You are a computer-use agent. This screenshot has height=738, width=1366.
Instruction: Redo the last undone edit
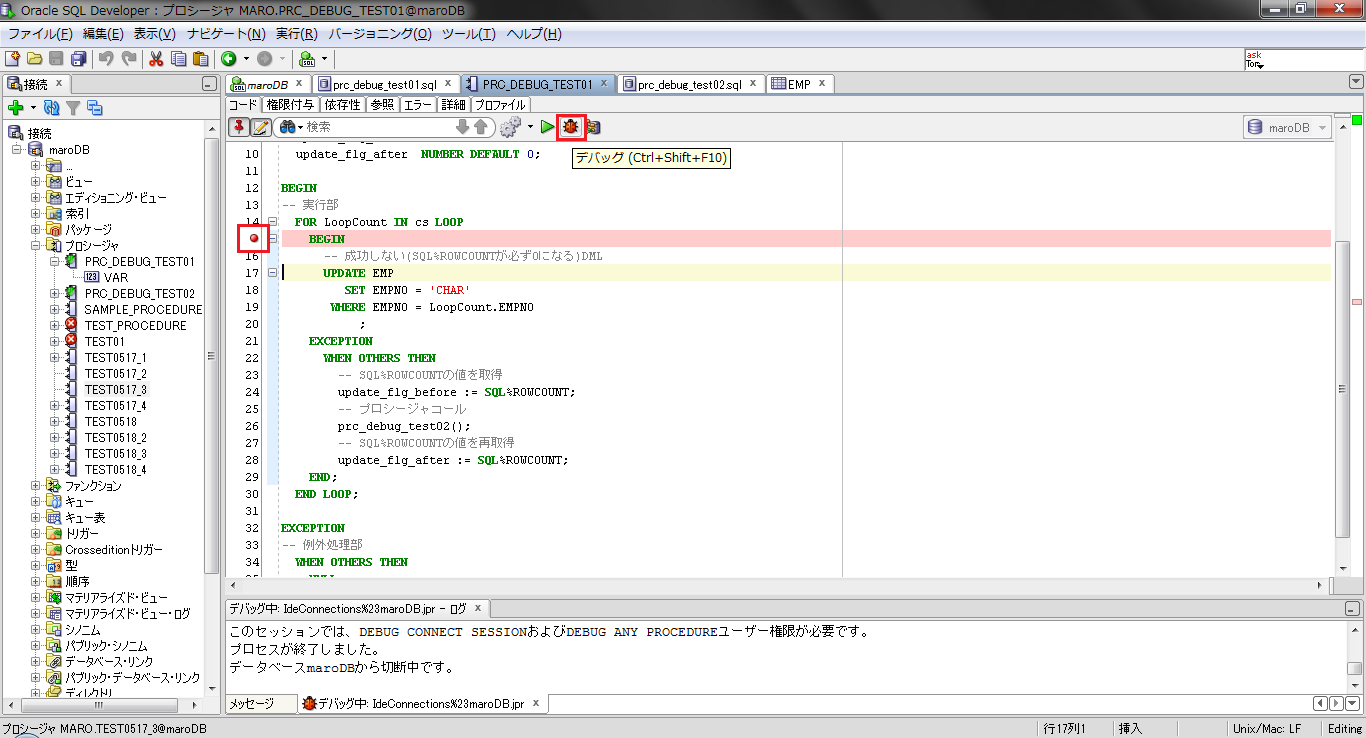129,59
